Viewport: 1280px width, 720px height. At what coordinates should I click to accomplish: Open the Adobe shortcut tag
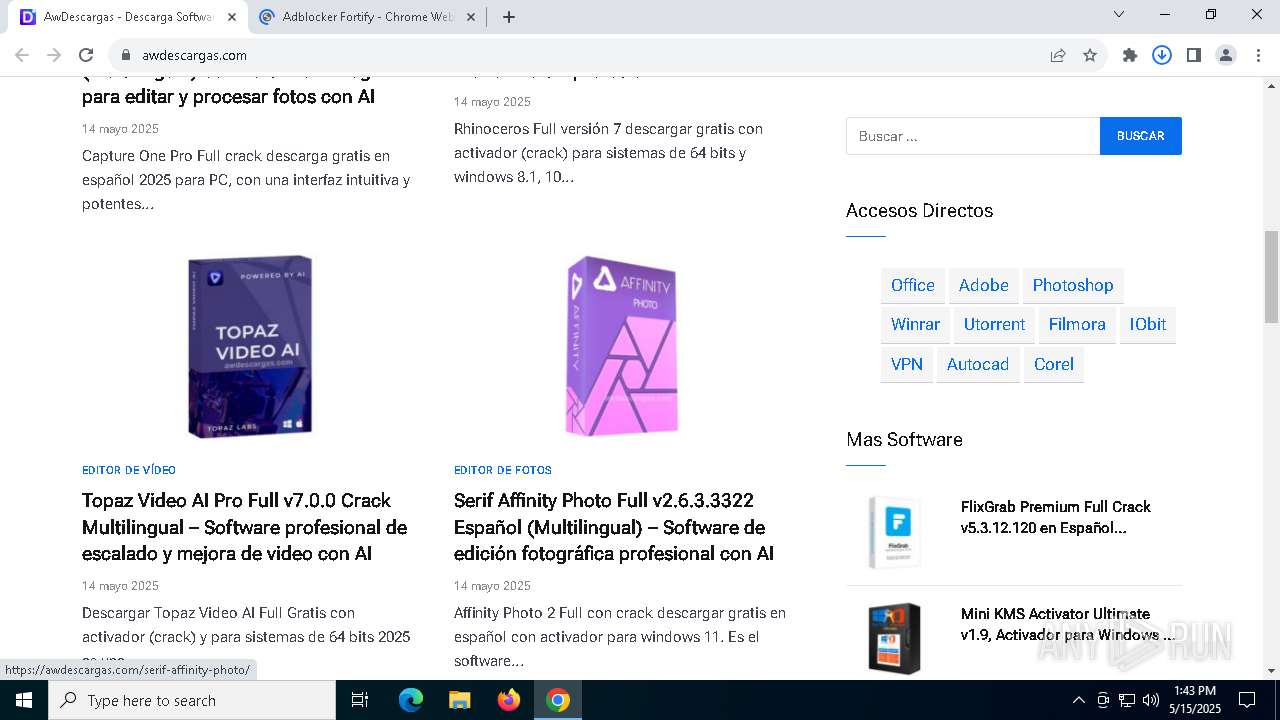984,285
